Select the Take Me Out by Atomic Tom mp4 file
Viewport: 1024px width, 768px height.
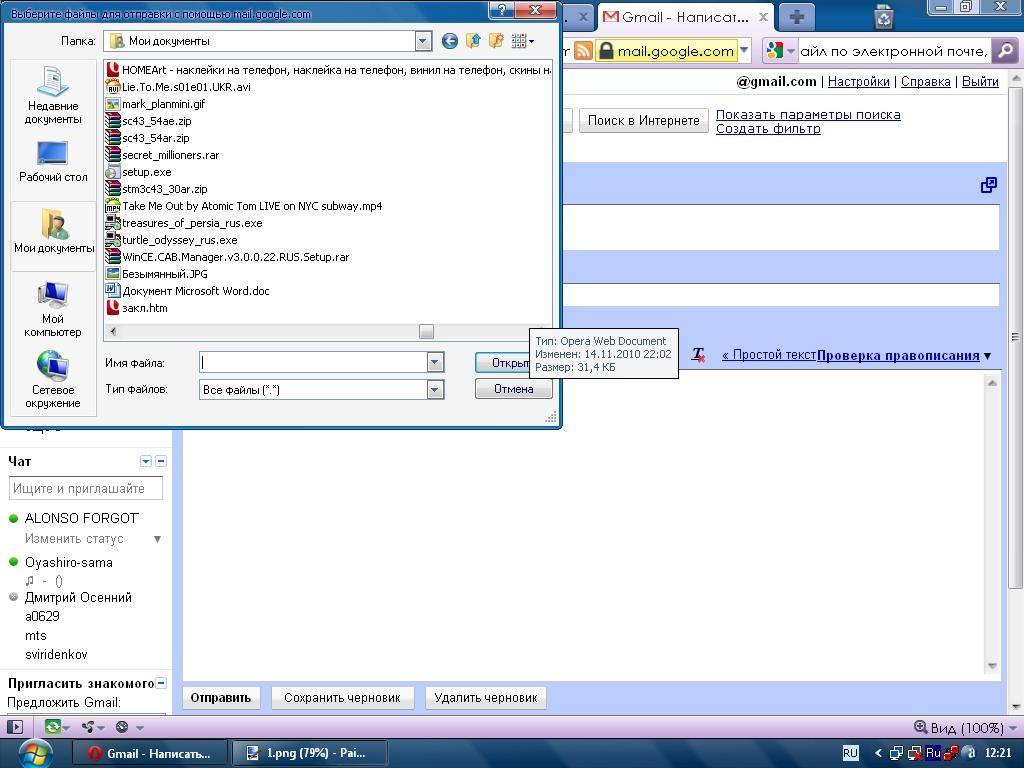244,206
